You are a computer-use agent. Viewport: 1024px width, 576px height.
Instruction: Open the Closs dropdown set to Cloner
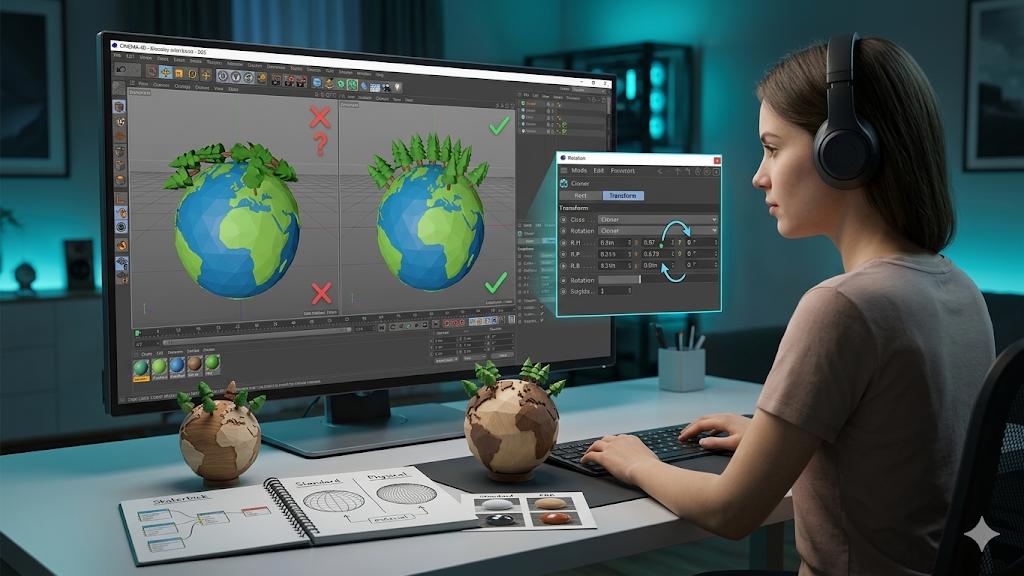(x=656, y=219)
